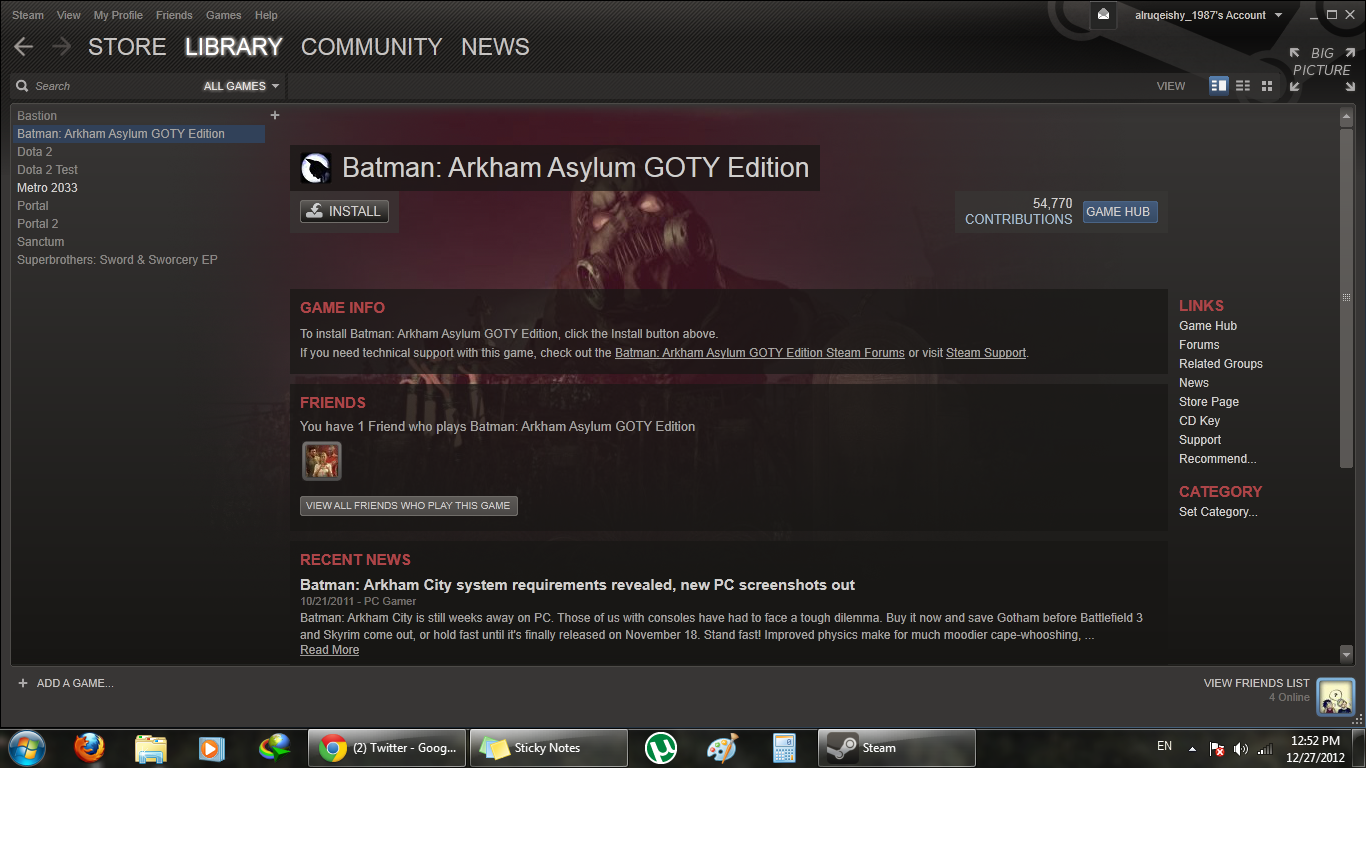
Task: Switch library to list view
Action: tap(1243, 86)
